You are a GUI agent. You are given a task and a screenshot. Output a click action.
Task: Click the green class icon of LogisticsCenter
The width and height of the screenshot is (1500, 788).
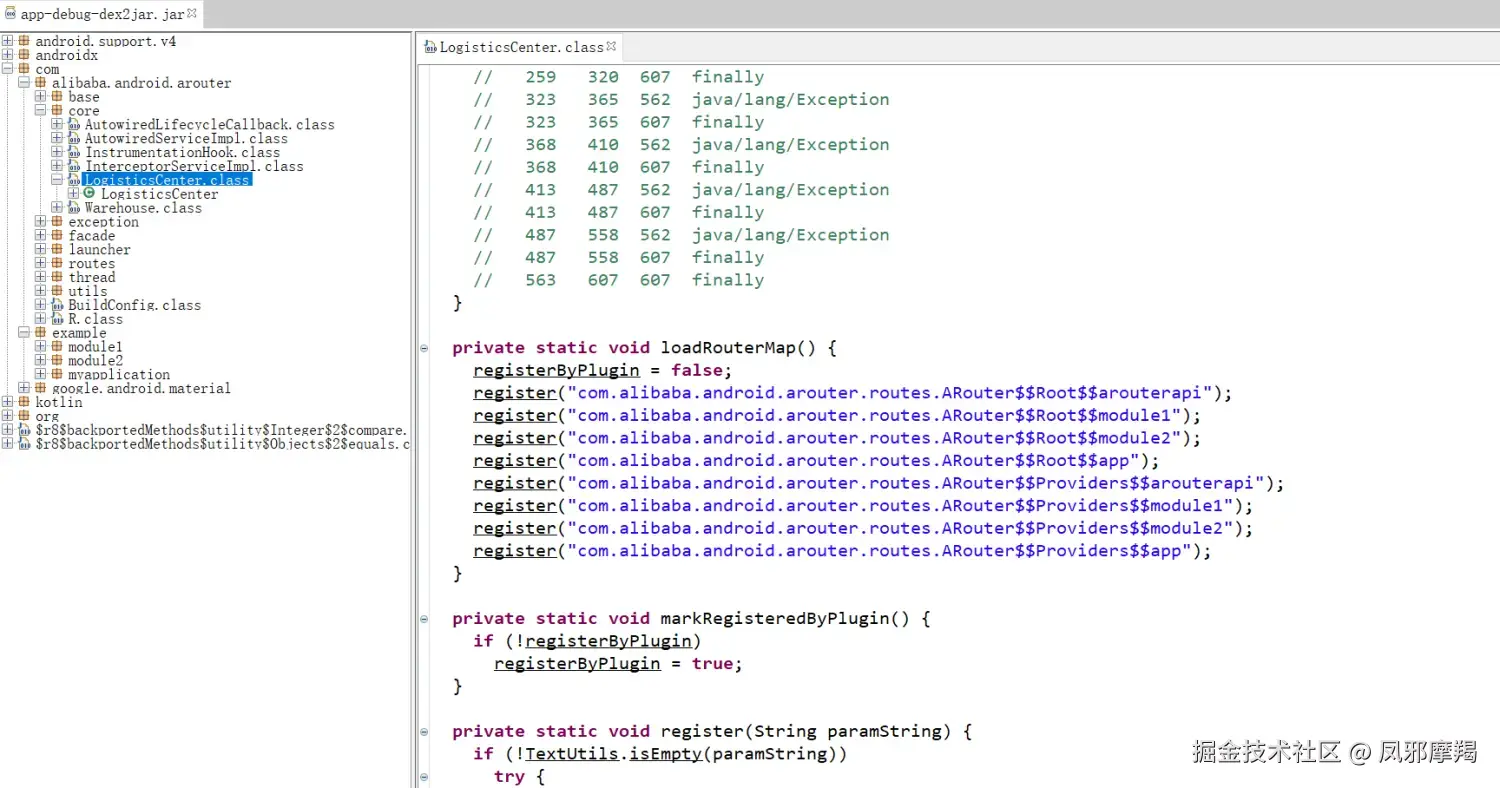90,194
